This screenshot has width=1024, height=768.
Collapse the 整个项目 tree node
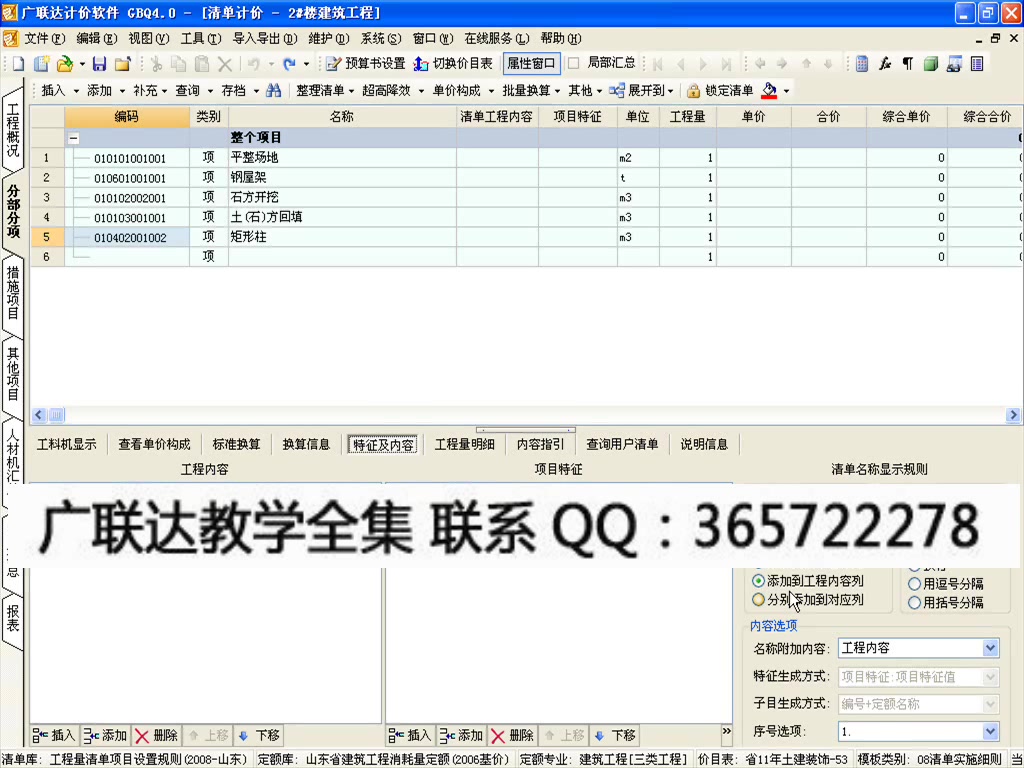pyautogui.click(x=73, y=137)
